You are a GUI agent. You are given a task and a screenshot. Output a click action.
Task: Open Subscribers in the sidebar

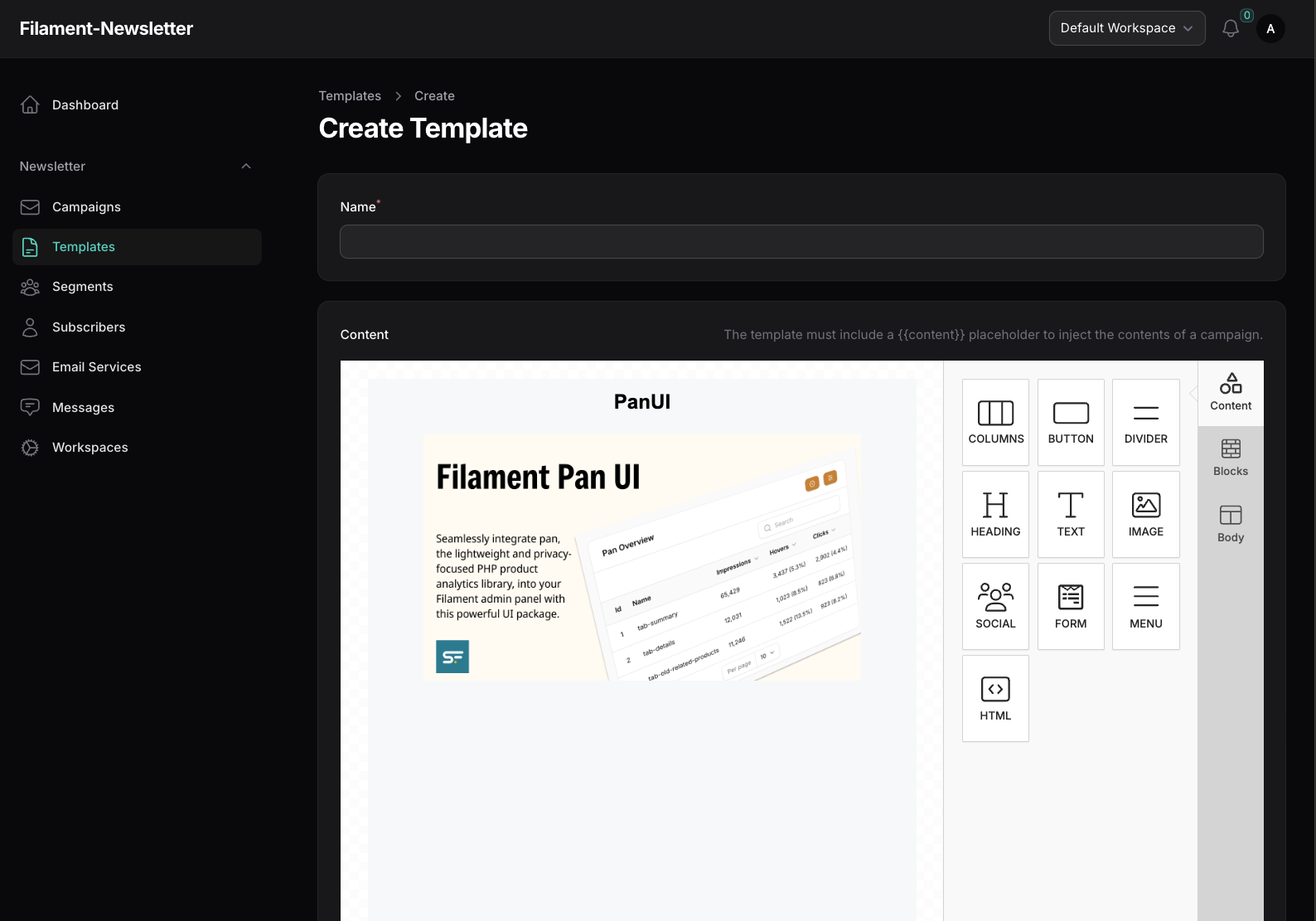coord(137,327)
